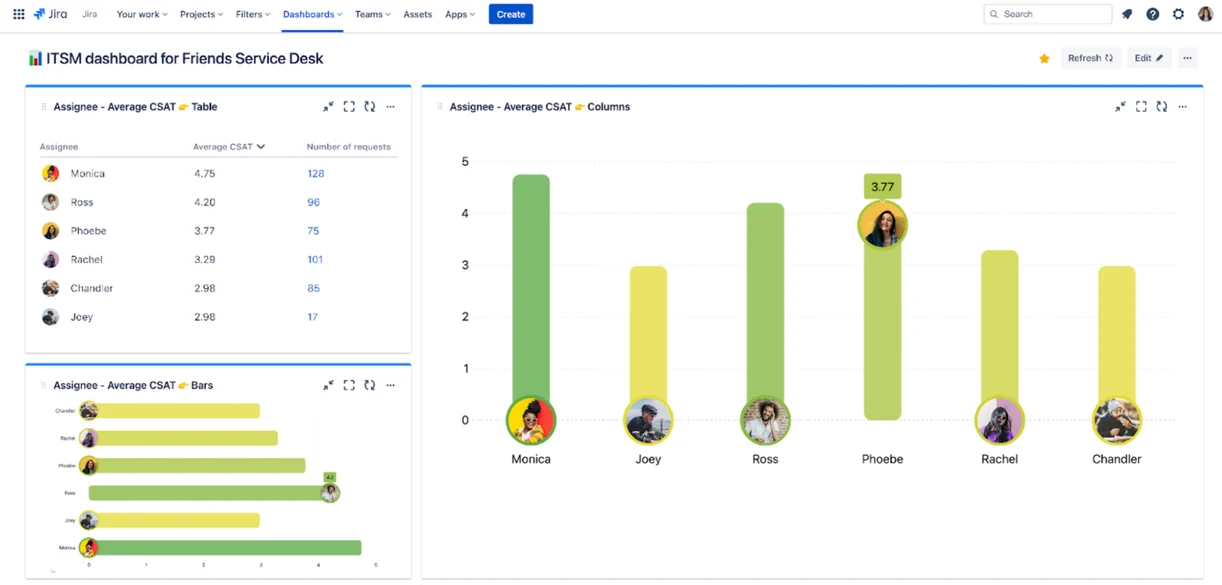1222x585 pixels.
Task: Click the notifications bell icon
Action: pyautogui.click(x=1127, y=14)
